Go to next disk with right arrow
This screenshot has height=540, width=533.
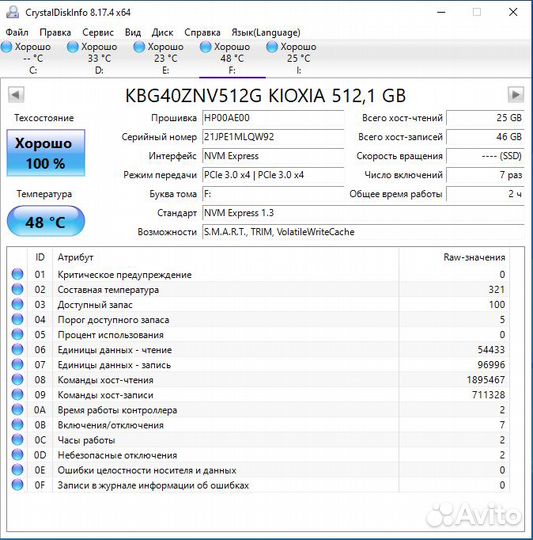pyautogui.click(x=516, y=95)
